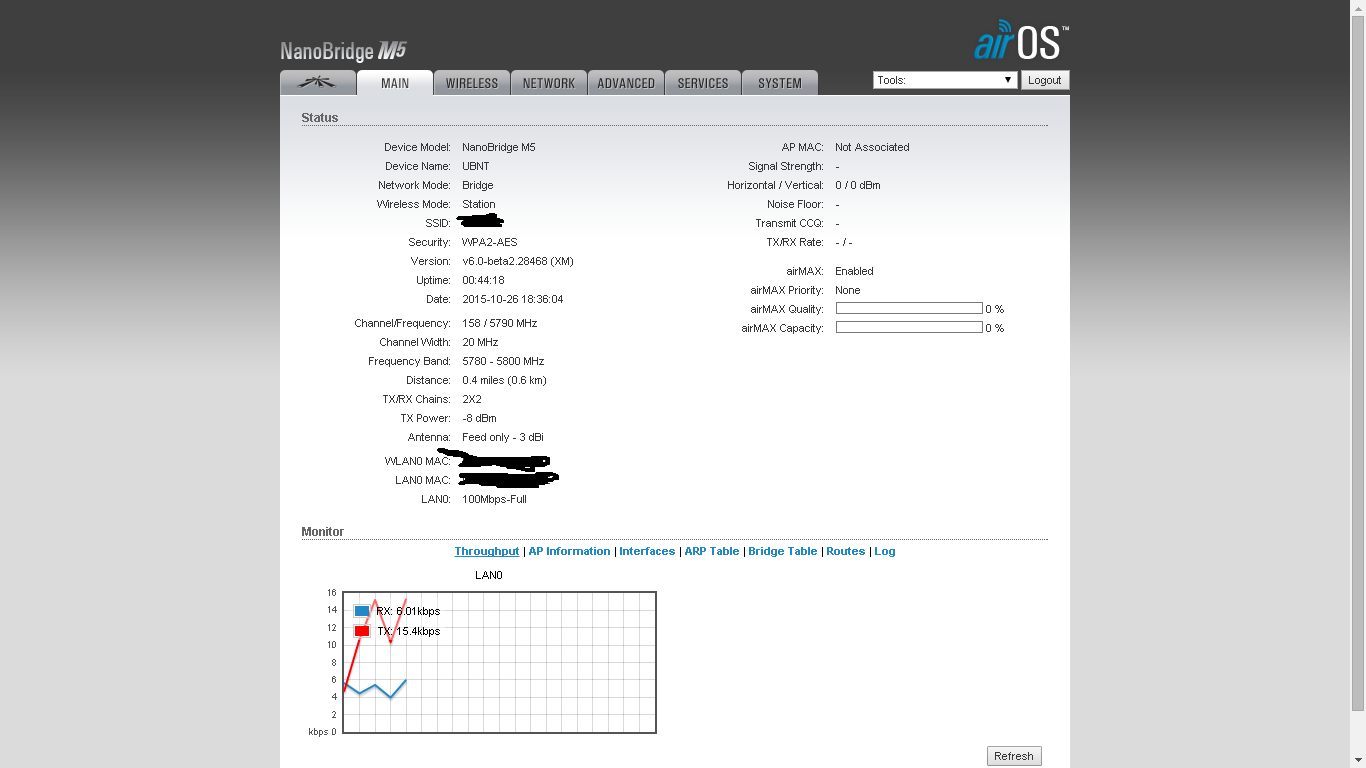Click the AP MAC value Not Associated
Screen dimensions: 1366x768
[872, 147]
